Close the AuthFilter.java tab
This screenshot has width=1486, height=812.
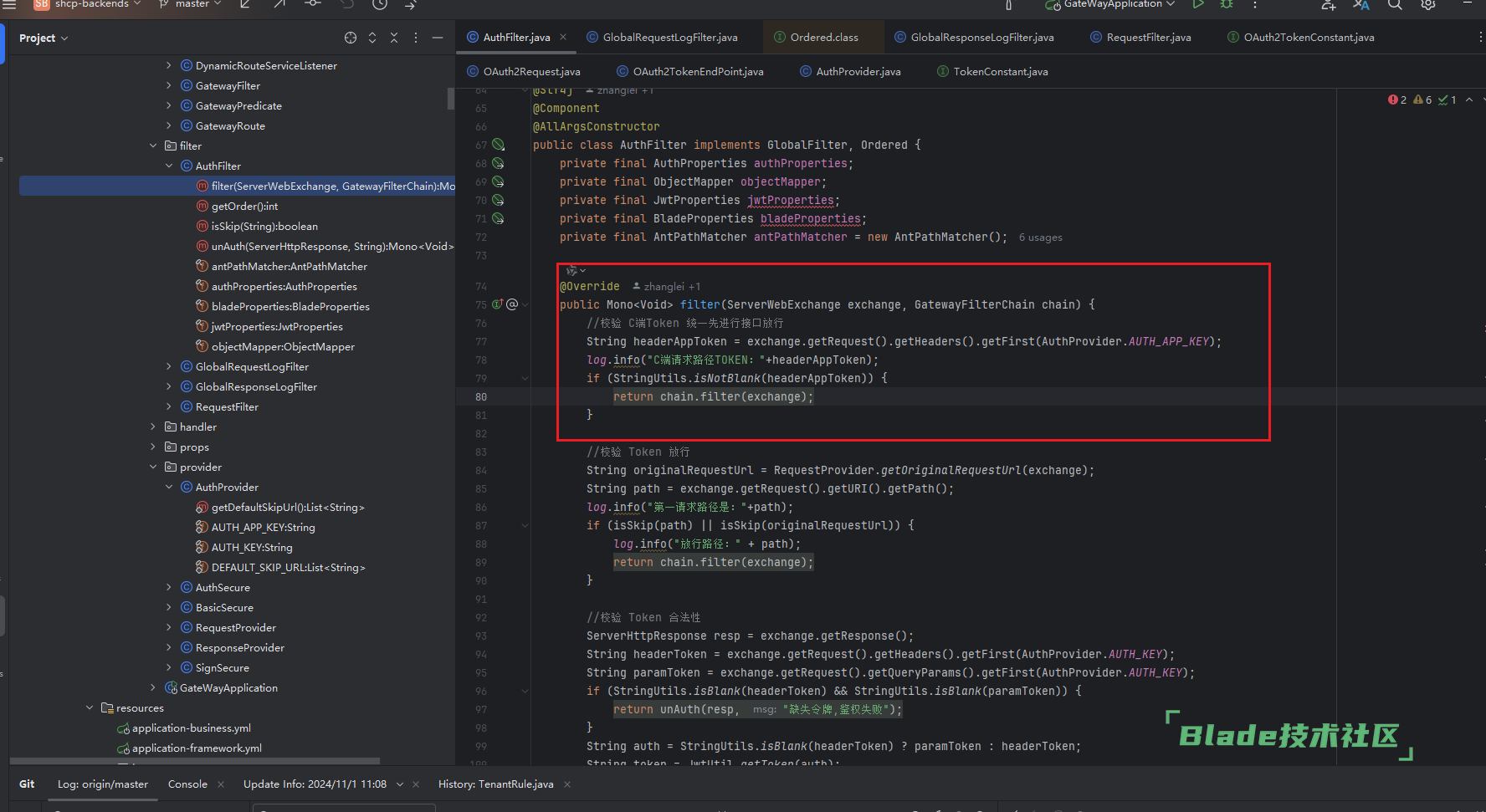(x=563, y=37)
